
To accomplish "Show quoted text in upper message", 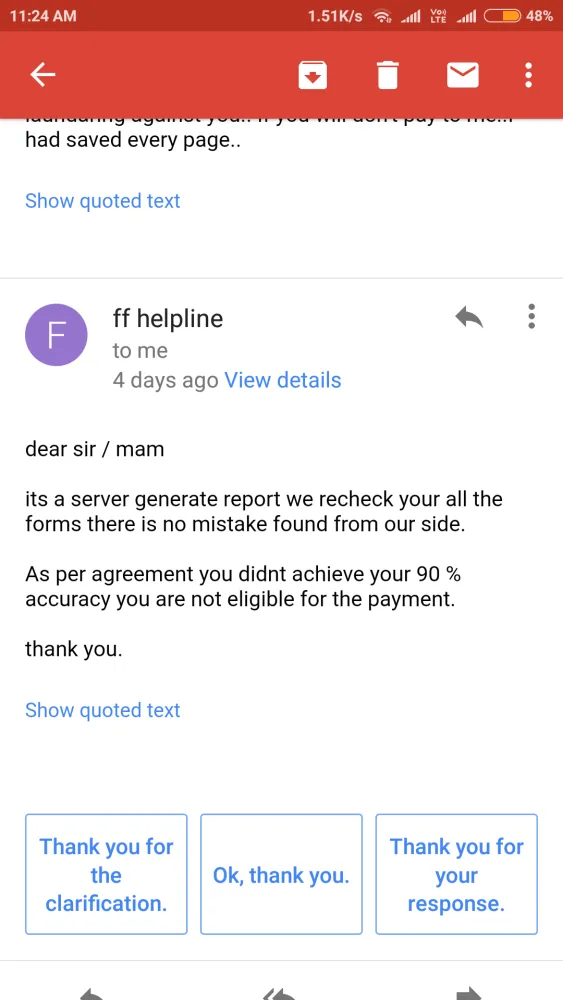I will coord(103,200).
